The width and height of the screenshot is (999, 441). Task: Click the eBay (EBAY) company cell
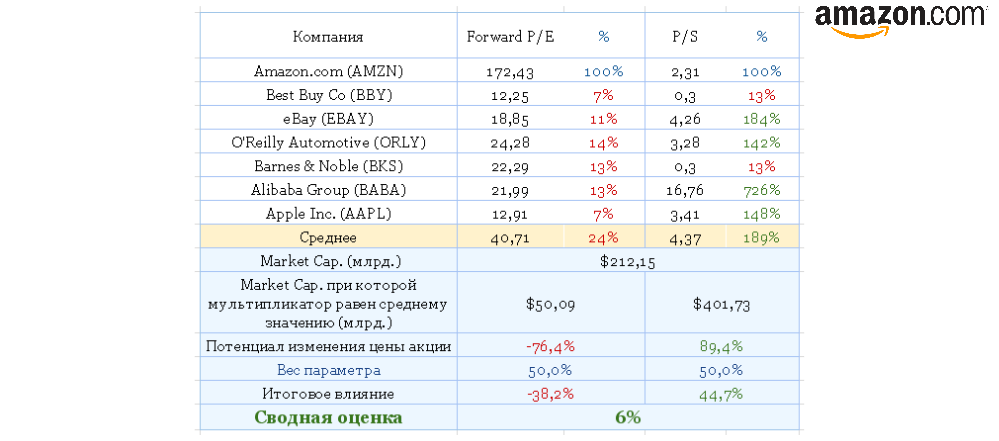point(328,118)
